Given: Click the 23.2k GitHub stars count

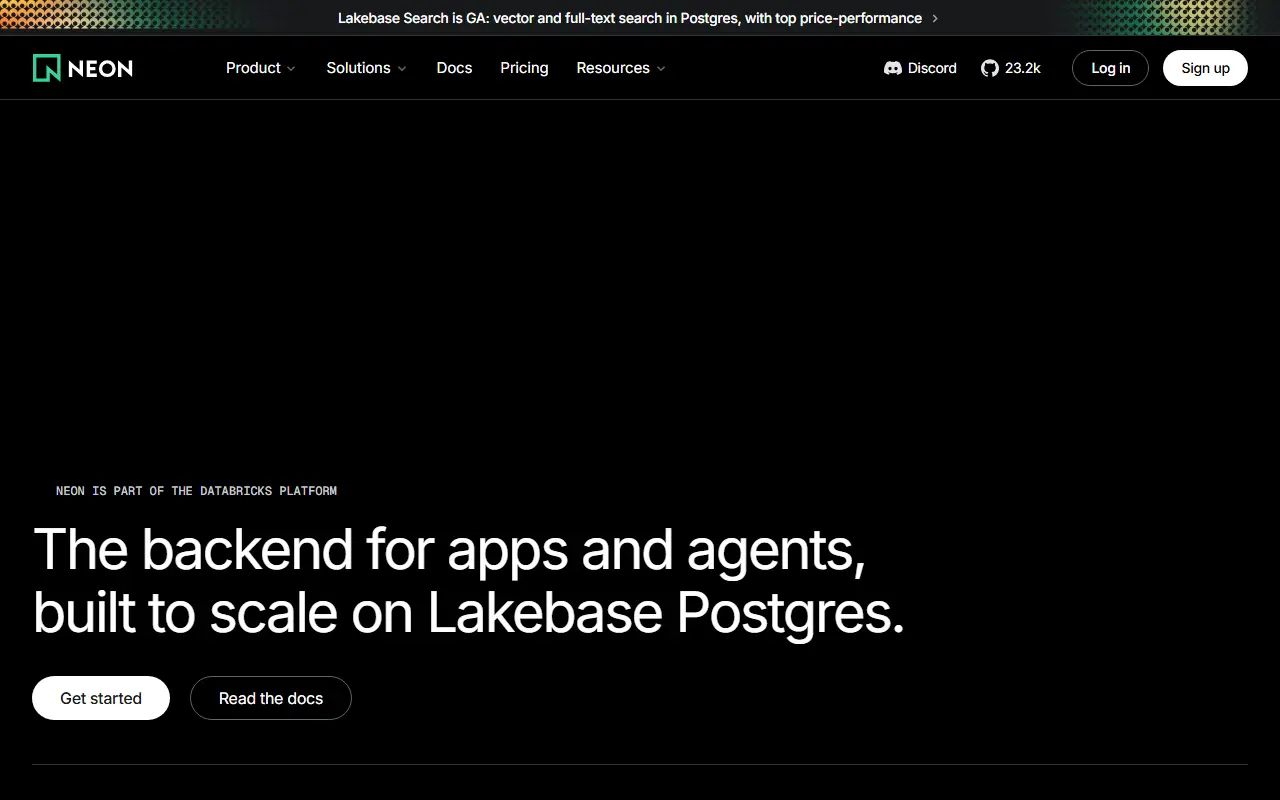Looking at the screenshot, I should coord(1023,68).
